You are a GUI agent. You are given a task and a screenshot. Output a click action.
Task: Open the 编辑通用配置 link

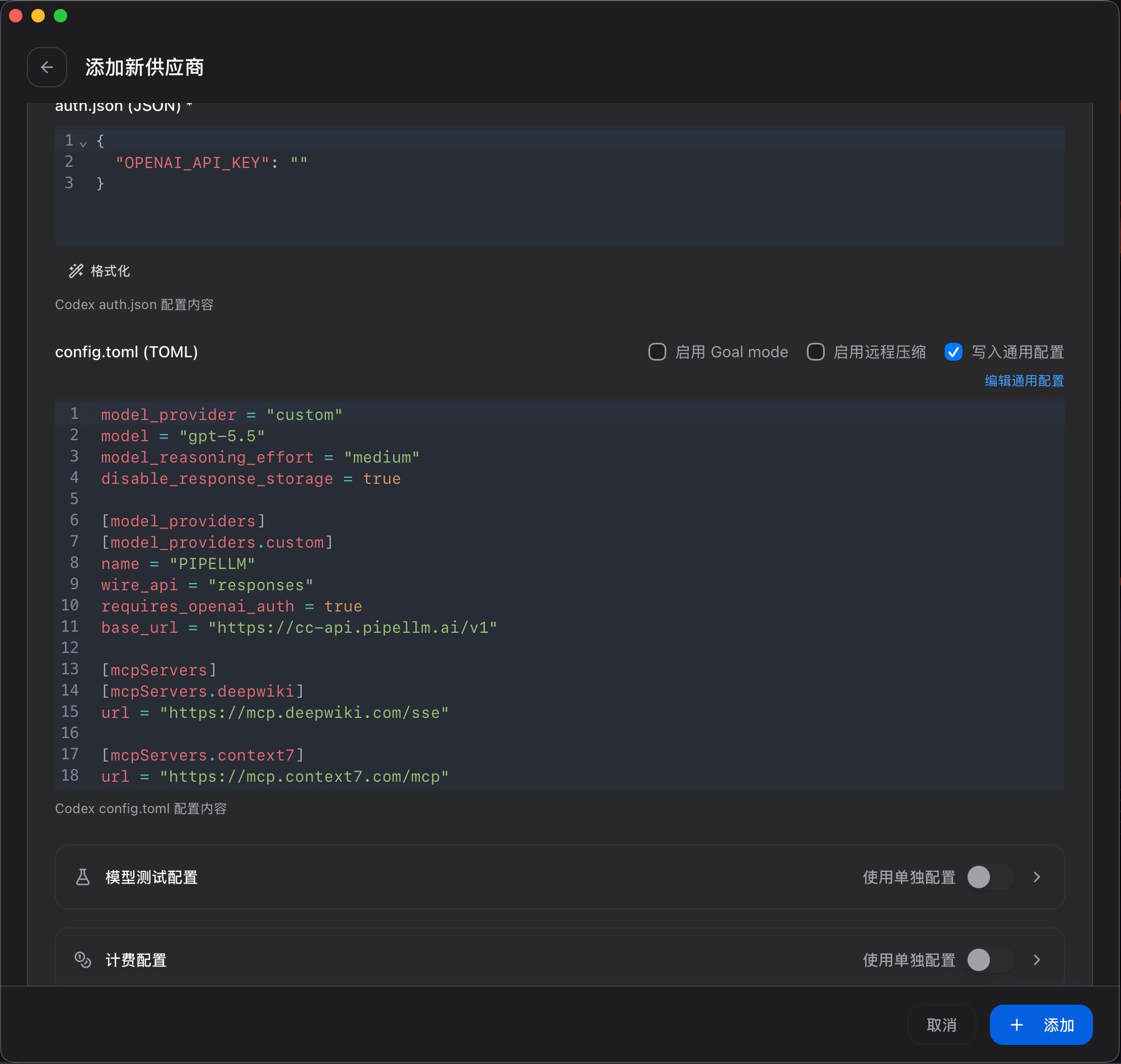point(1024,381)
